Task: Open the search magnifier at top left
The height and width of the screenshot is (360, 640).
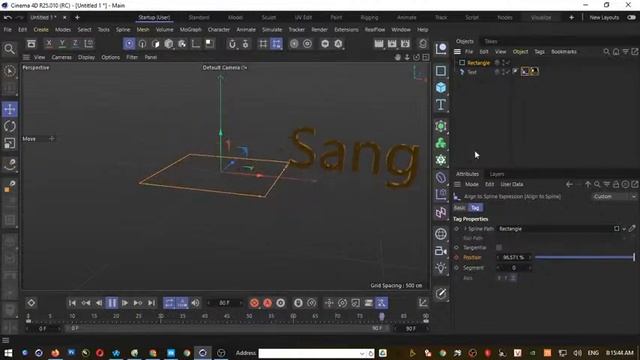Action: pyautogui.click(x=9, y=49)
